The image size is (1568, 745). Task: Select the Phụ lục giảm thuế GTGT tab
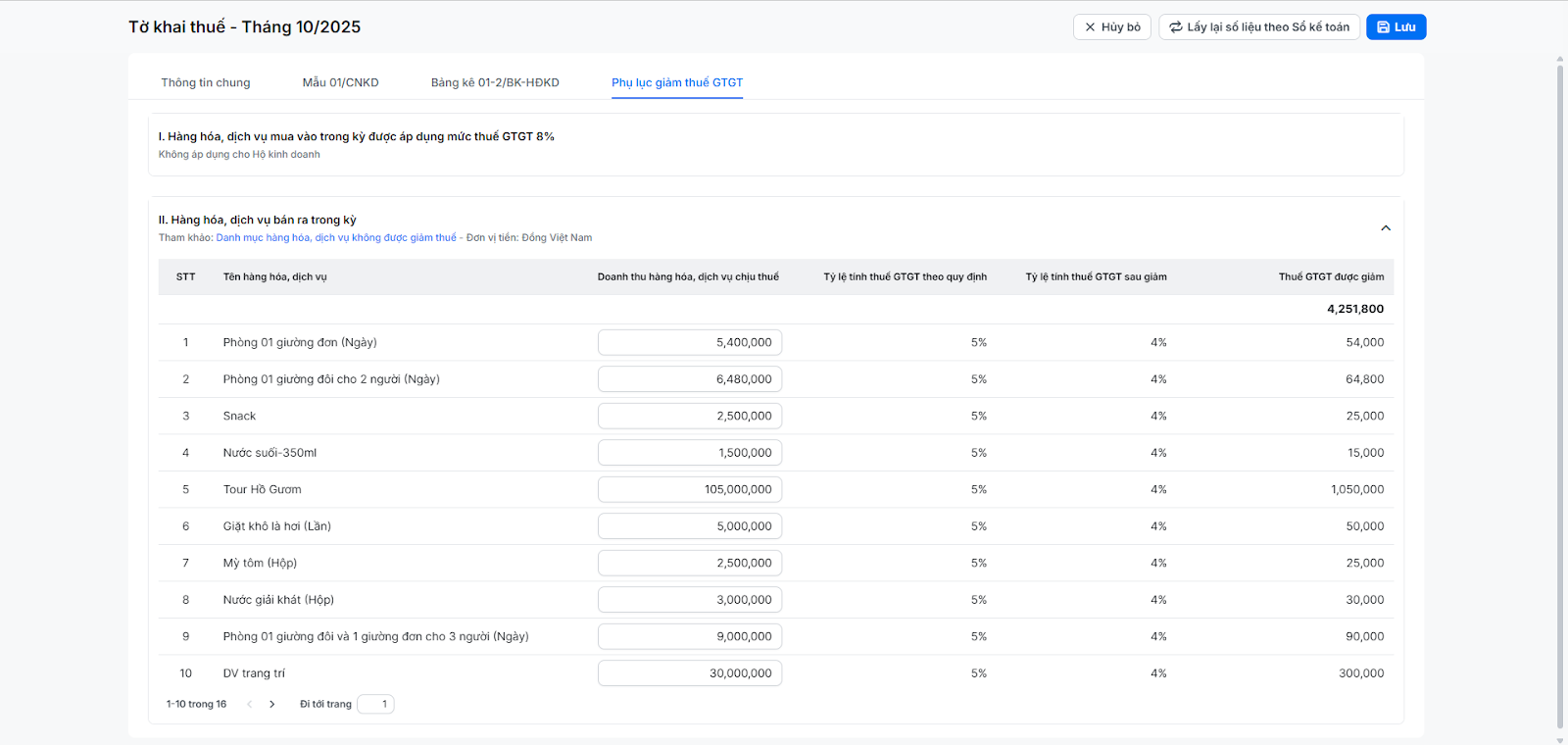(x=677, y=82)
